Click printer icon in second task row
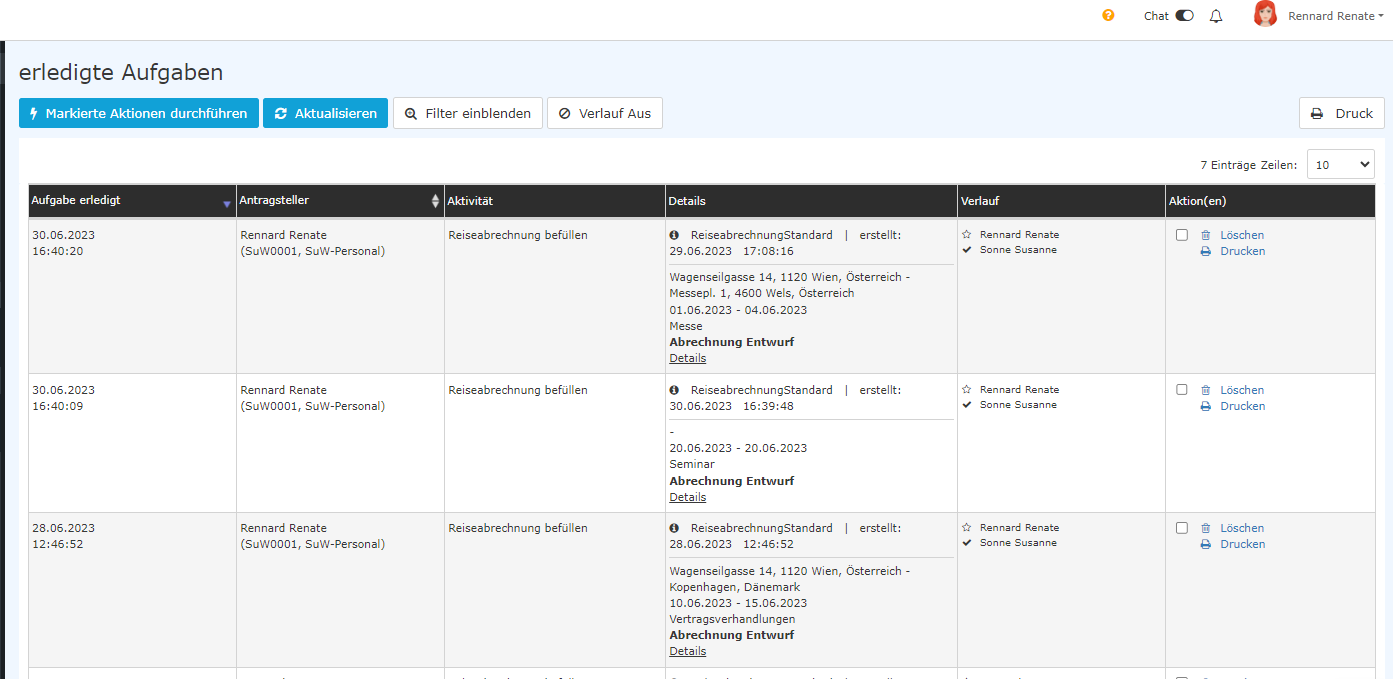 pos(1205,406)
